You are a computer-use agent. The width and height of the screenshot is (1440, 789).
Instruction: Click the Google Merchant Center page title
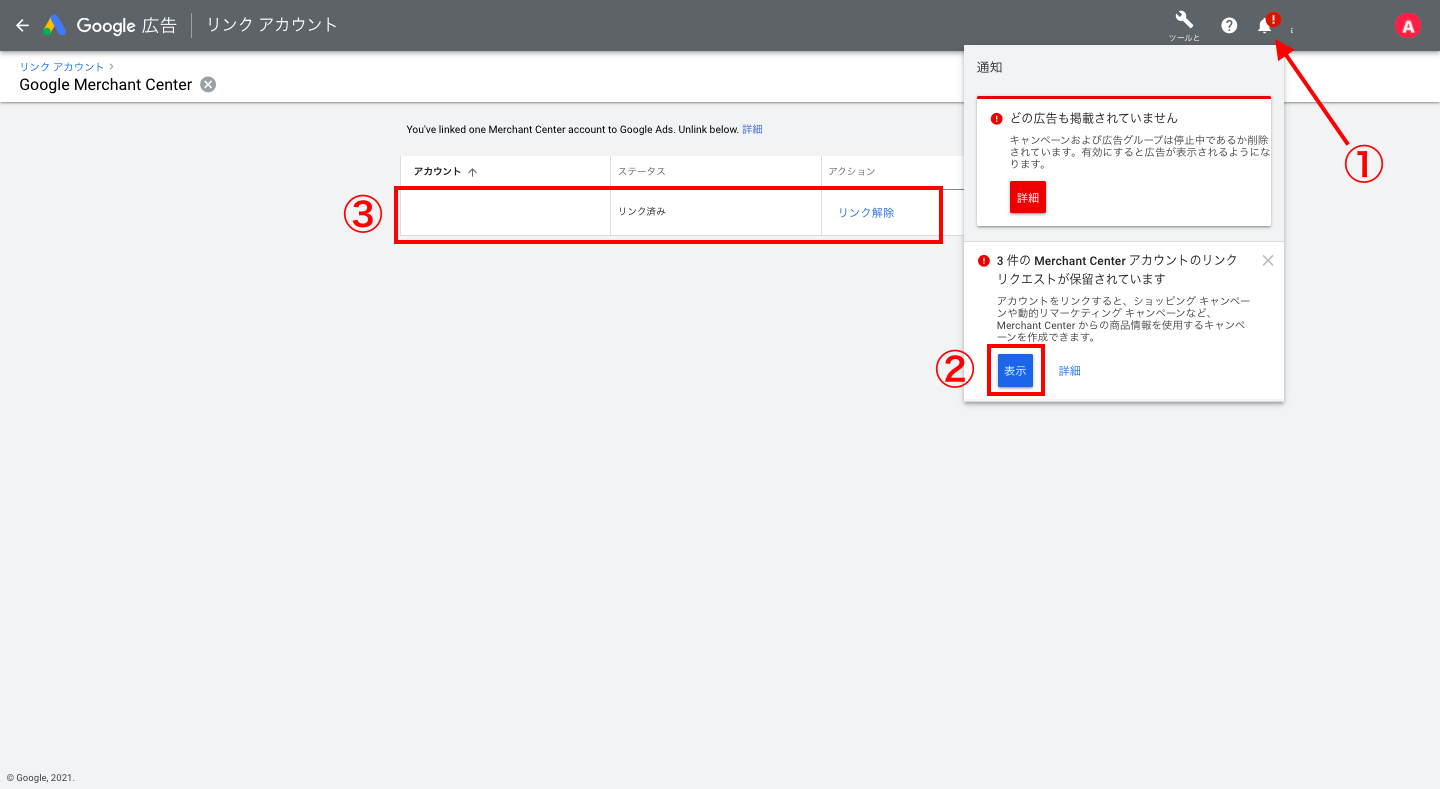tap(106, 85)
